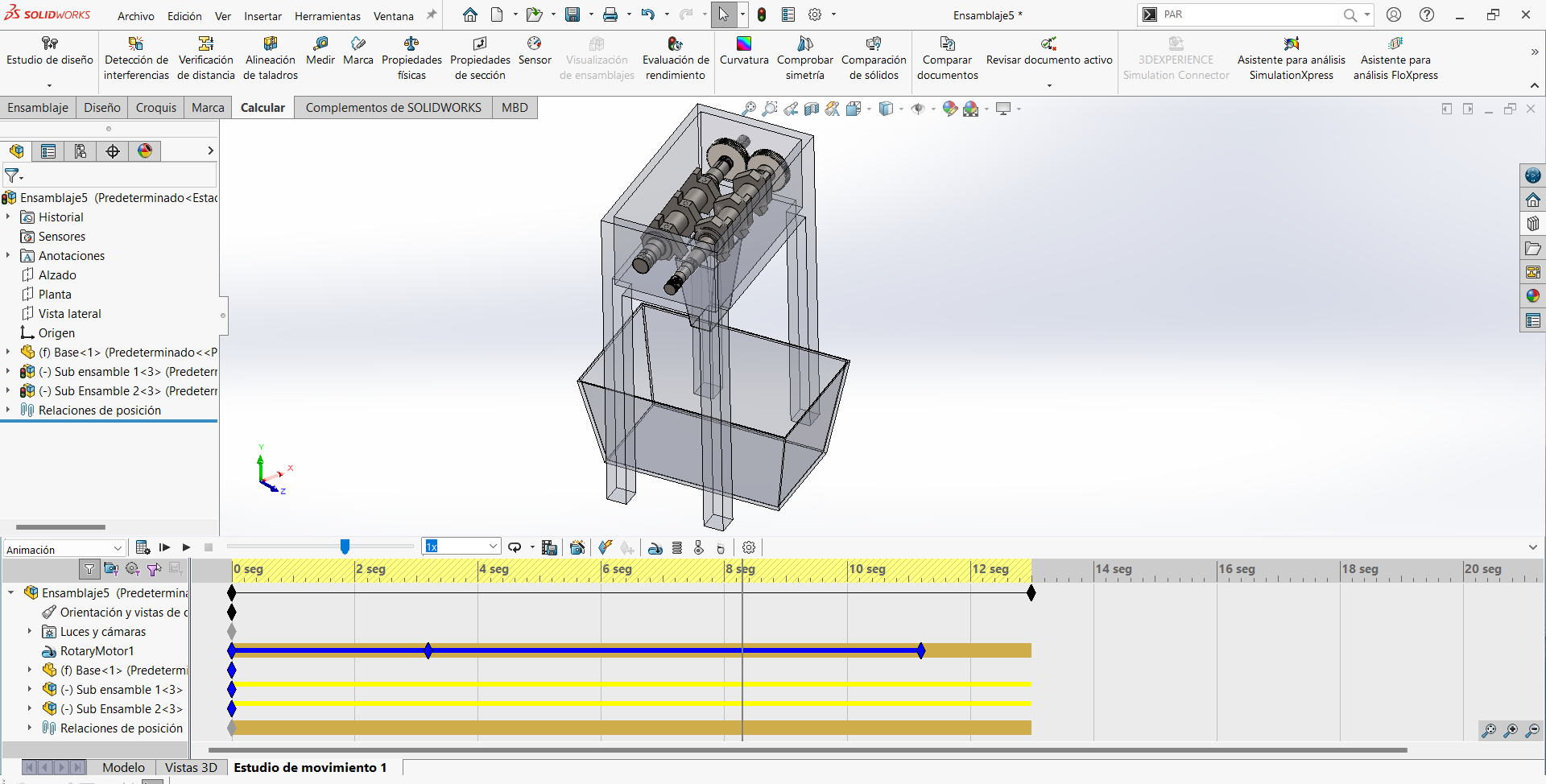Screen dimensions: 1546x784
Task: Click the Calculate motion study icon
Action: (x=143, y=547)
